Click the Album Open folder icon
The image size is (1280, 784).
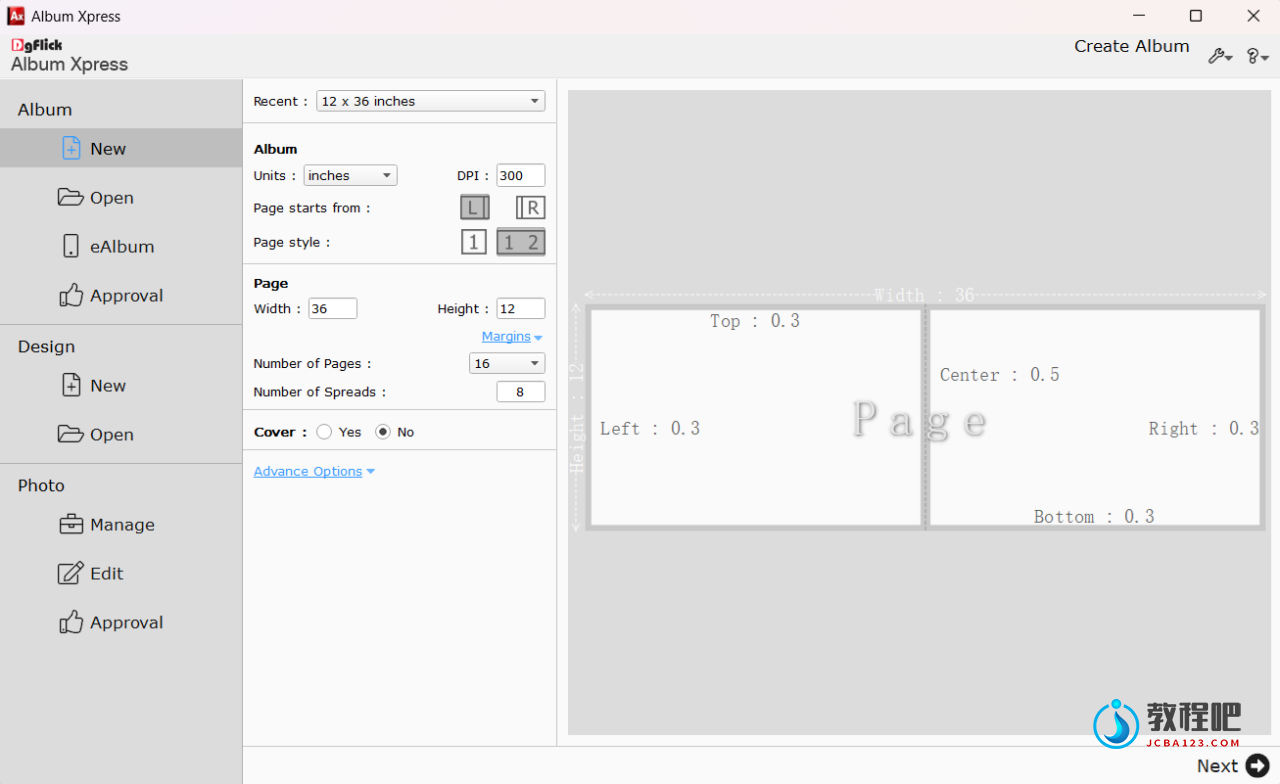coord(70,197)
